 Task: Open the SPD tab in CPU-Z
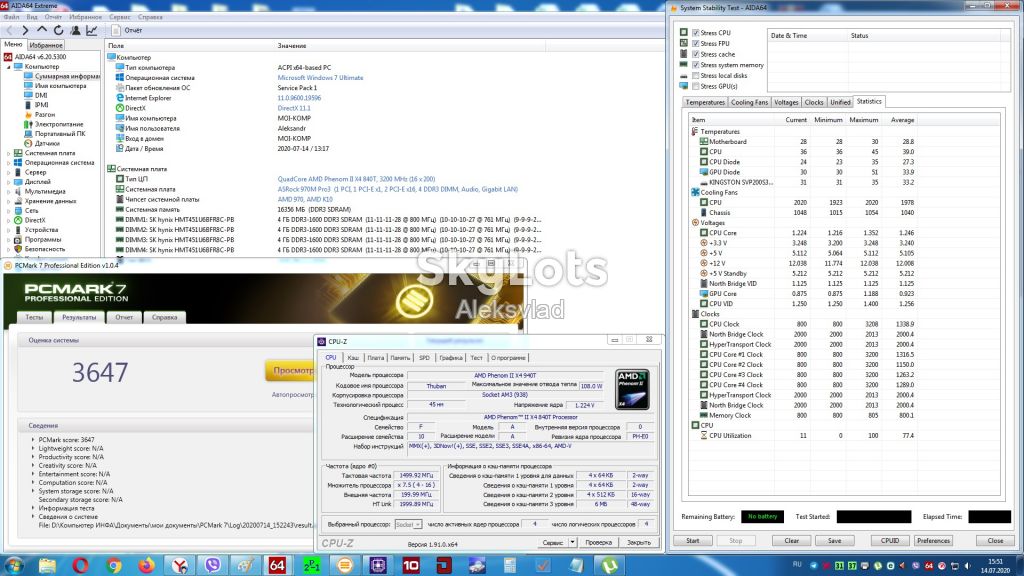(x=424, y=358)
